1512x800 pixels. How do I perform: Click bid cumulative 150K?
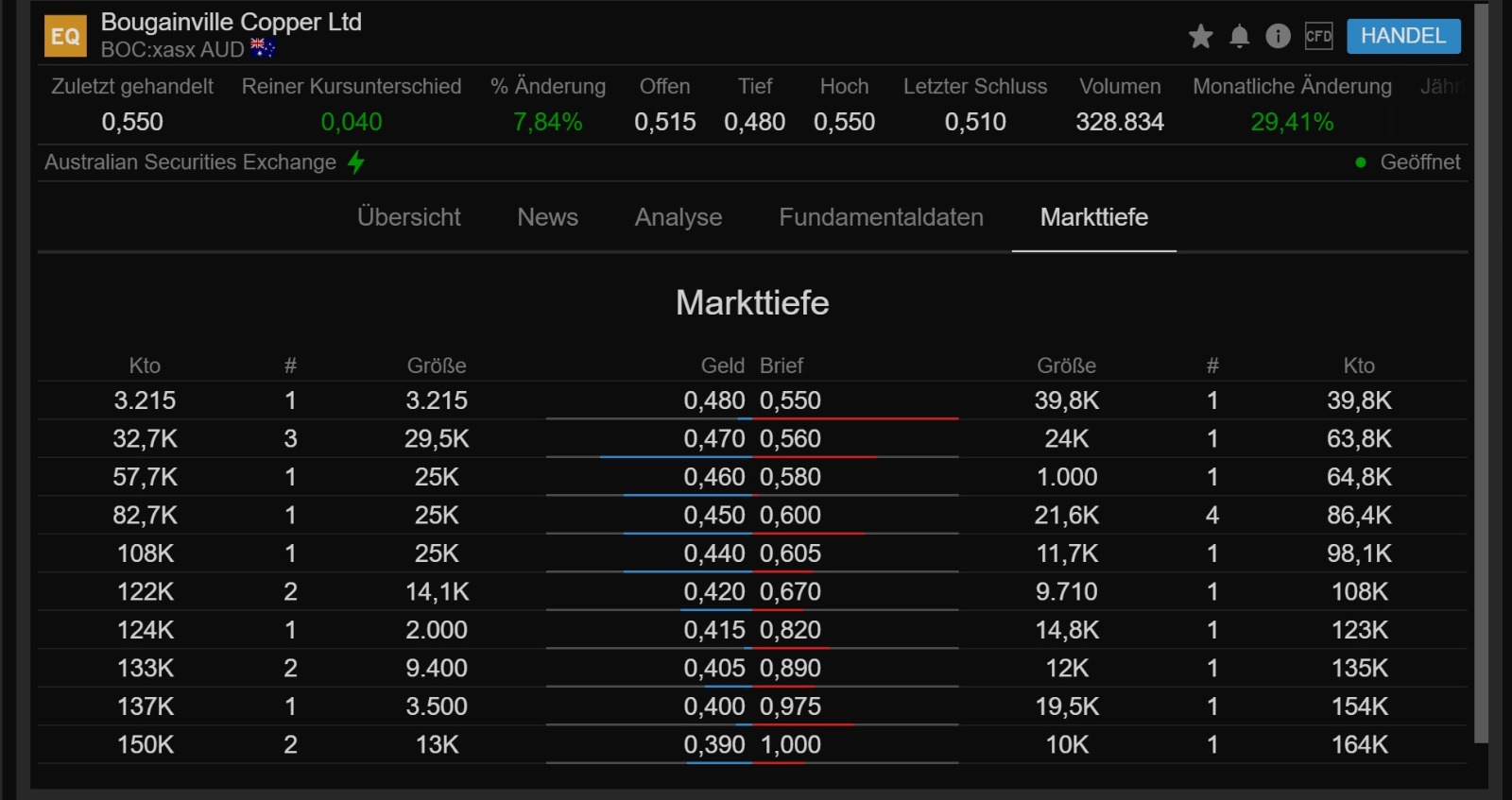point(145,745)
